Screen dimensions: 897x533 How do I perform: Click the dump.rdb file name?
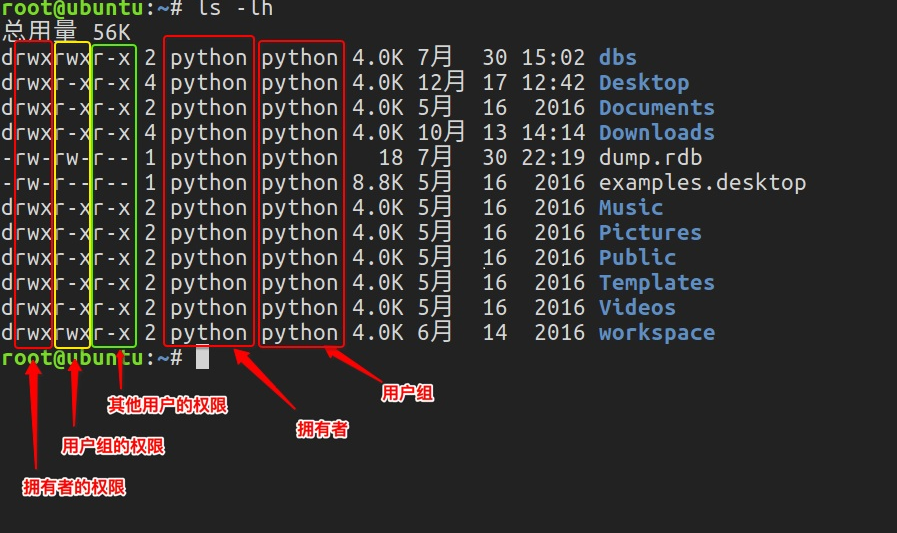click(650, 158)
